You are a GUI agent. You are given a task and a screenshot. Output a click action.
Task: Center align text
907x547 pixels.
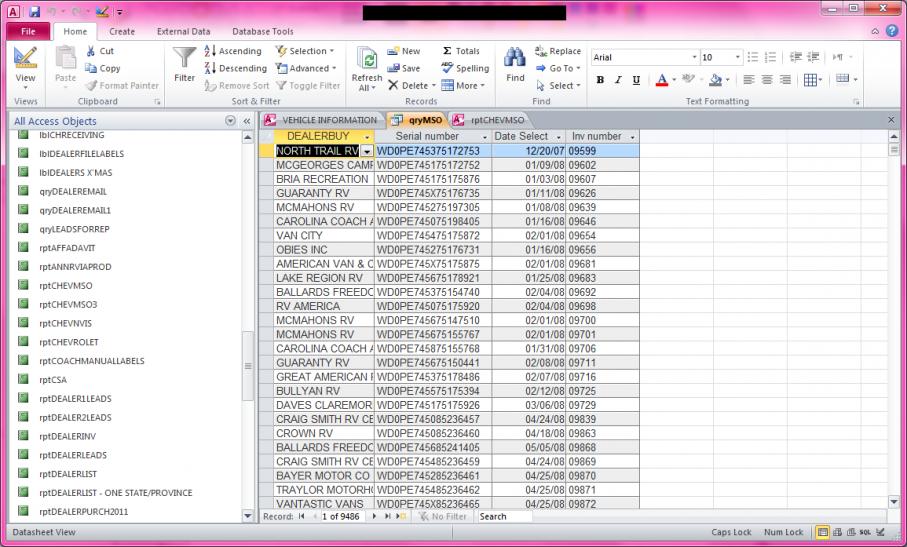(x=767, y=80)
